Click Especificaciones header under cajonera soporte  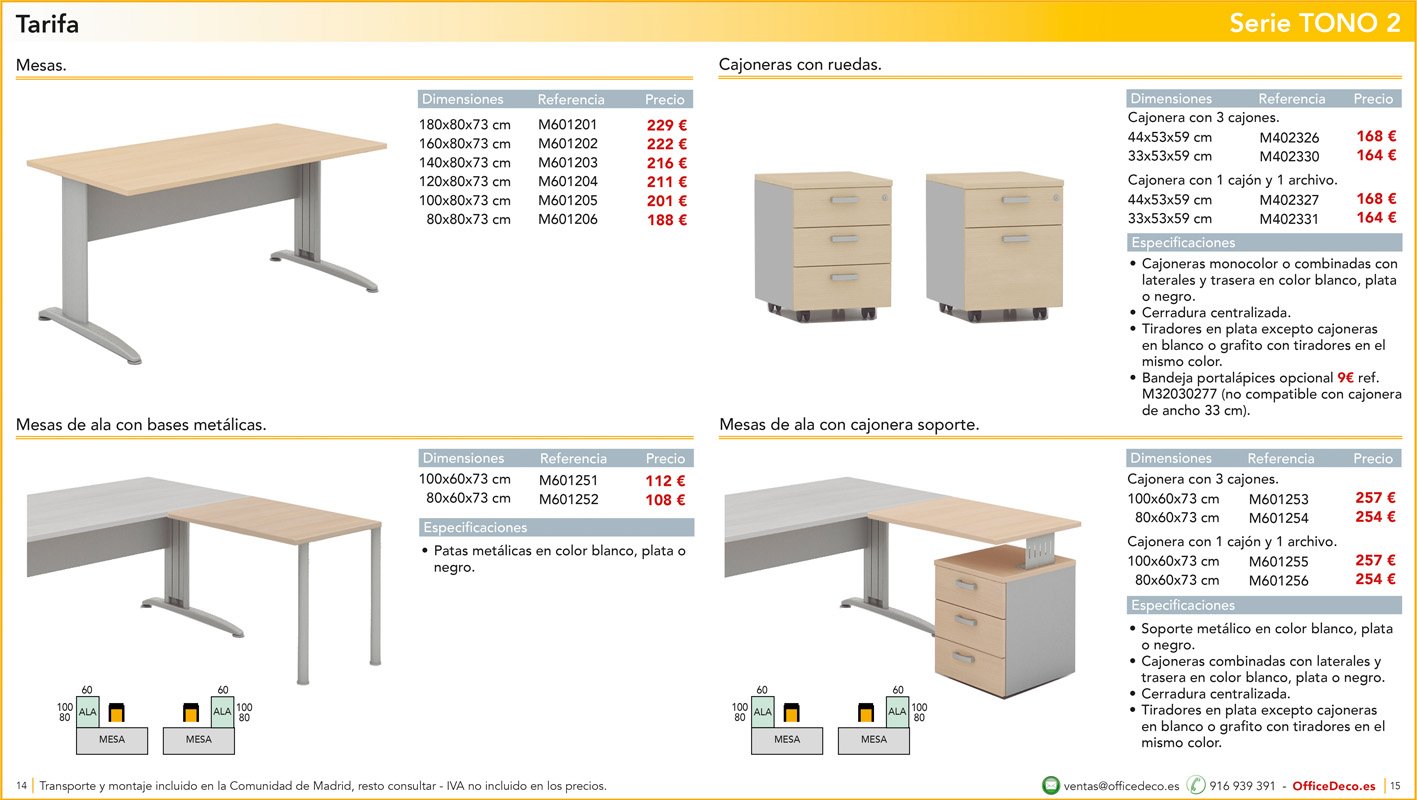[x=1264, y=606]
